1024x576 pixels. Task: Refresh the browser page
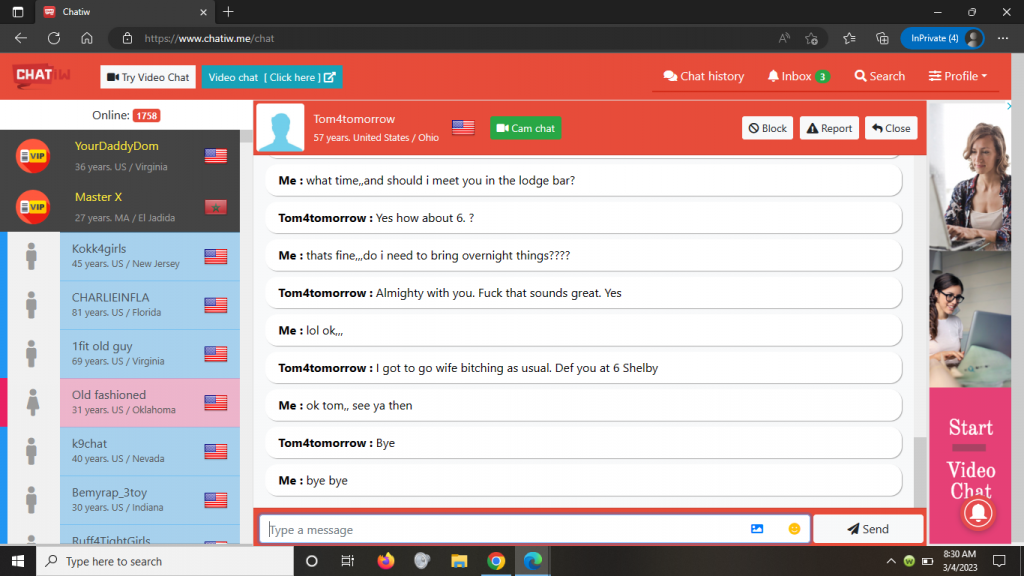pos(54,38)
